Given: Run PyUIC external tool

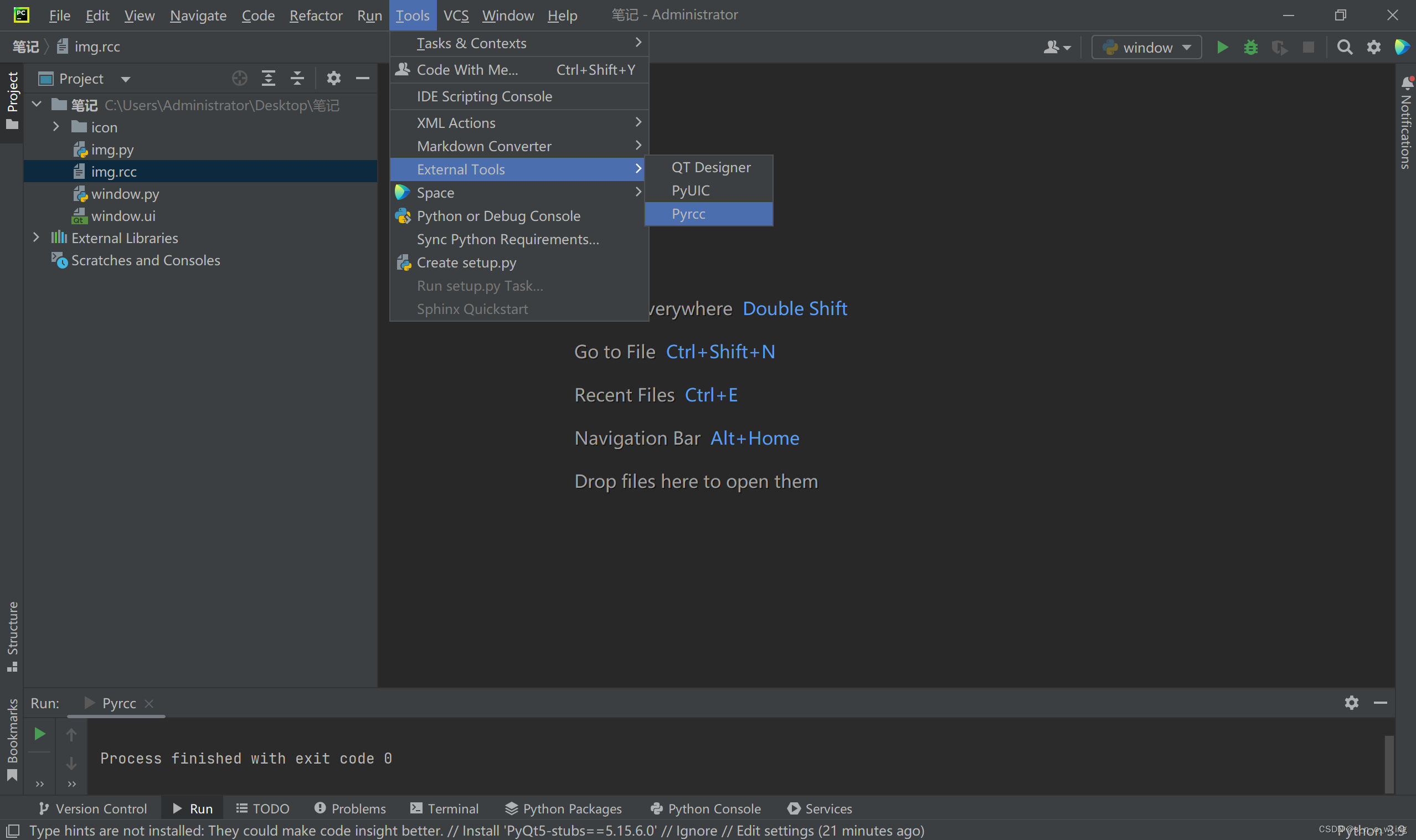Looking at the screenshot, I should pyautogui.click(x=709, y=190).
